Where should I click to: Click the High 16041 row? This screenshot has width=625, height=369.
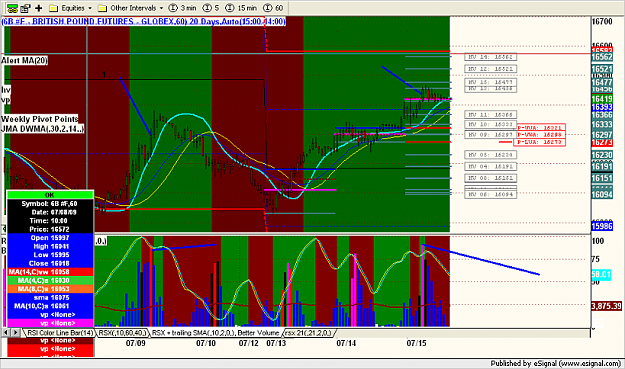(x=50, y=246)
